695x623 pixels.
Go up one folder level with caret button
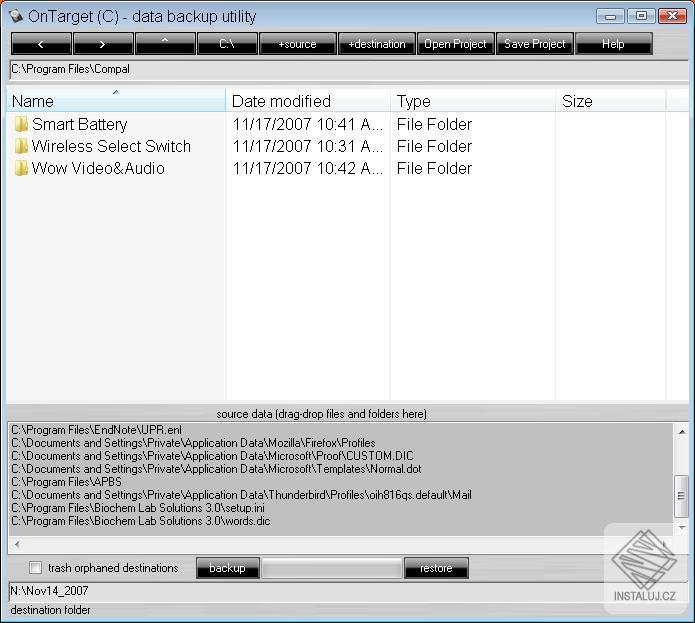tap(165, 43)
